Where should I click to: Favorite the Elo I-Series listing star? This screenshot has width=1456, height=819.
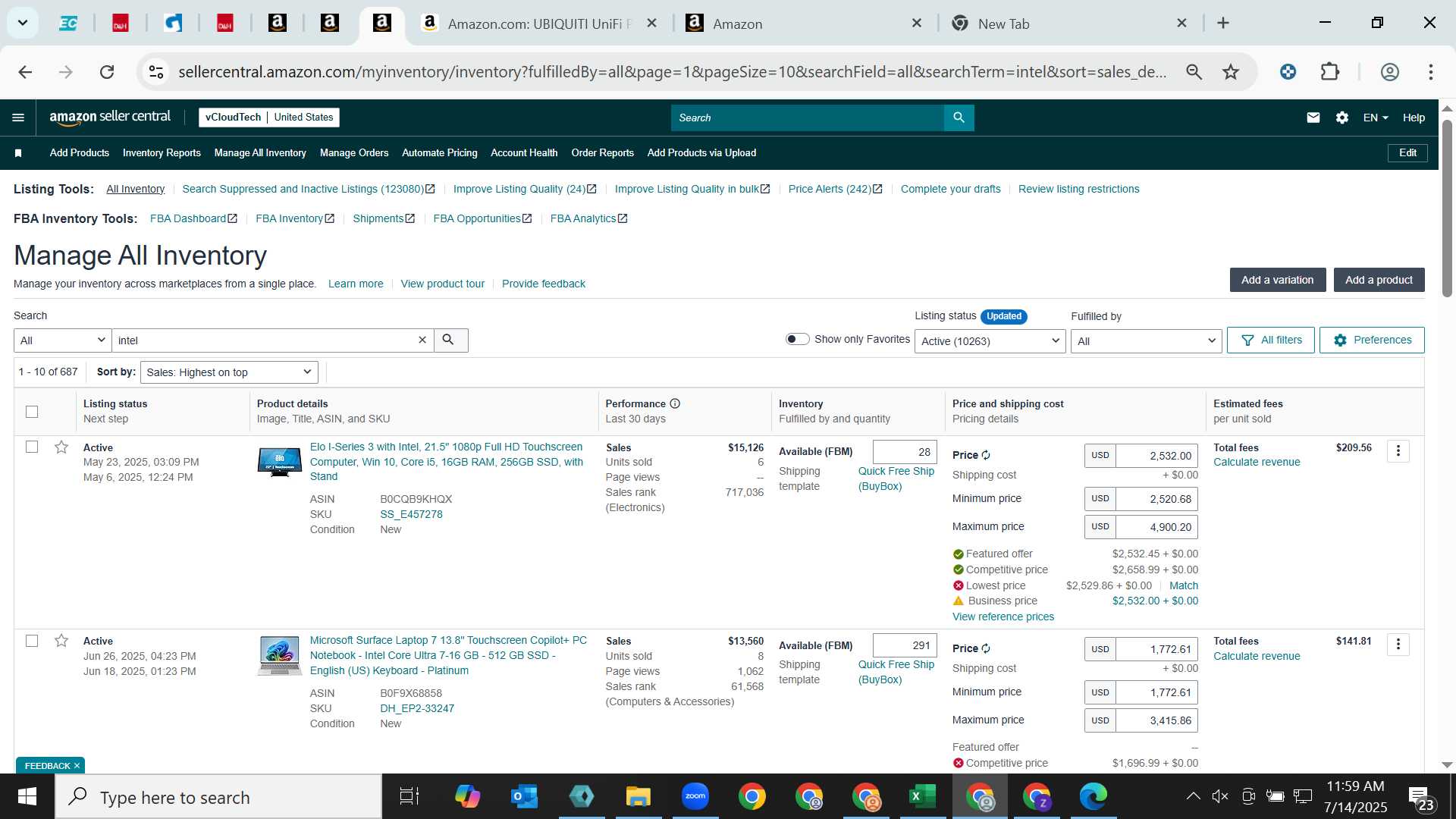coord(61,447)
